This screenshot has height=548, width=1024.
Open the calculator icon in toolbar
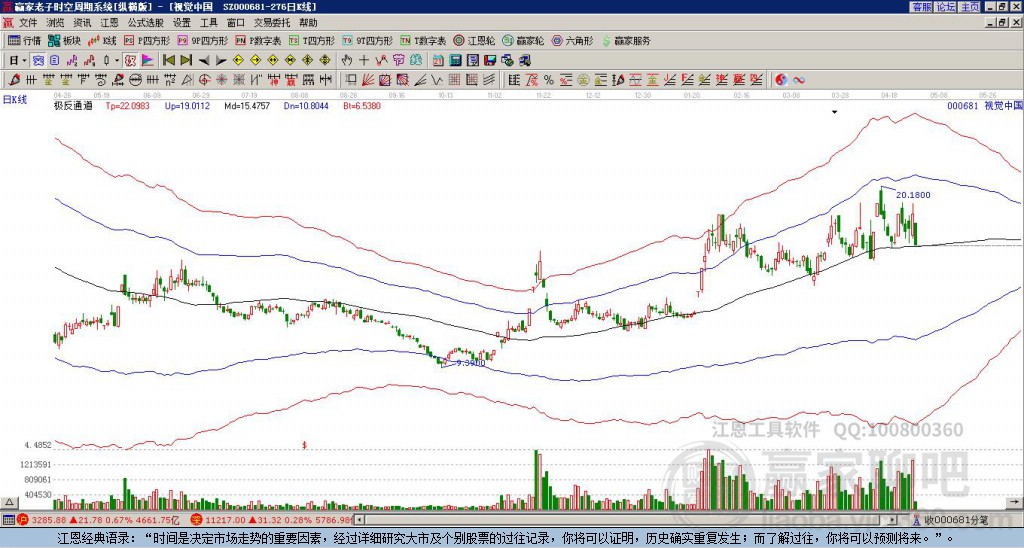click(456, 60)
